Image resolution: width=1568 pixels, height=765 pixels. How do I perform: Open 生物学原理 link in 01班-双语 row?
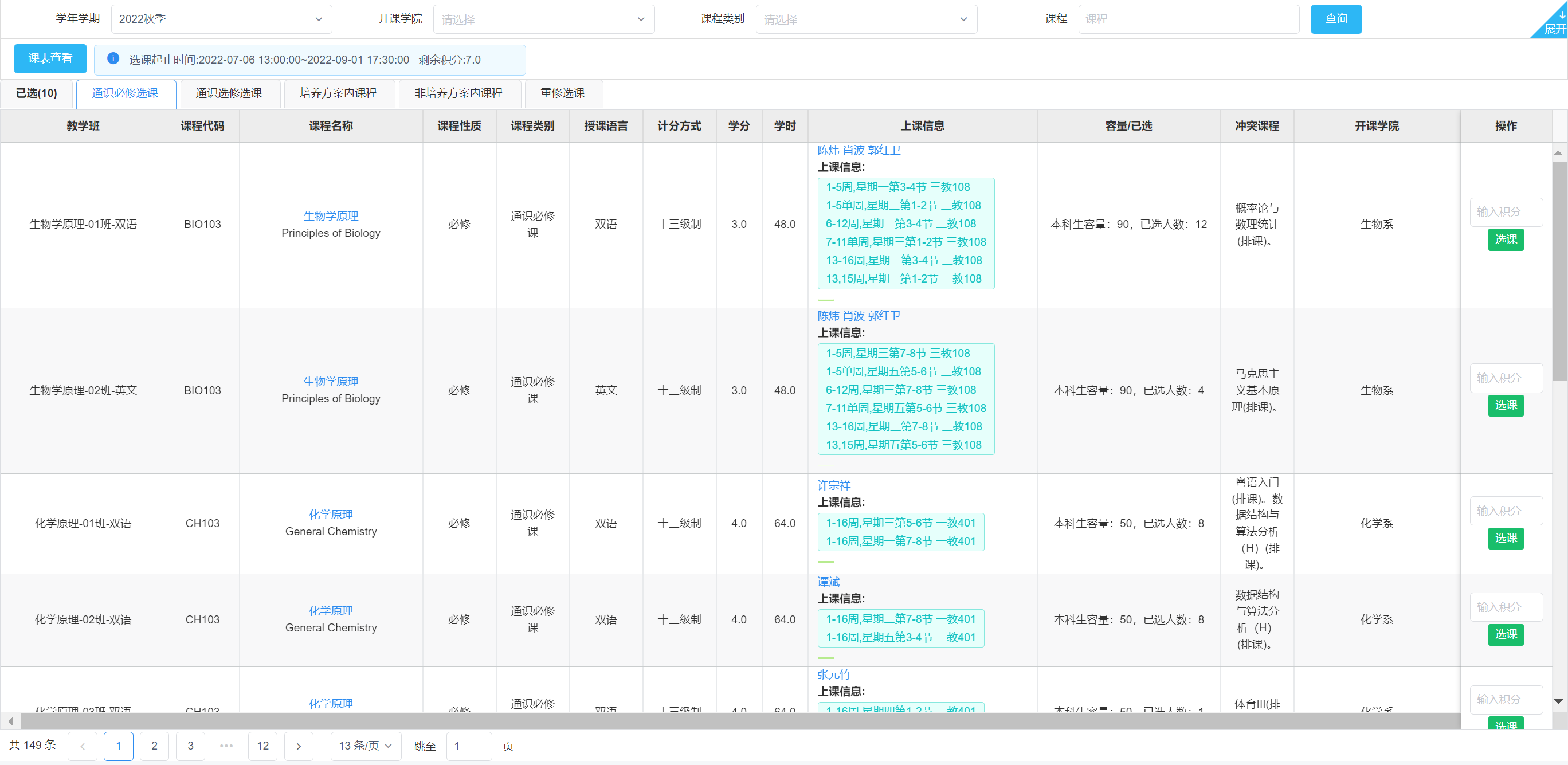tap(331, 216)
